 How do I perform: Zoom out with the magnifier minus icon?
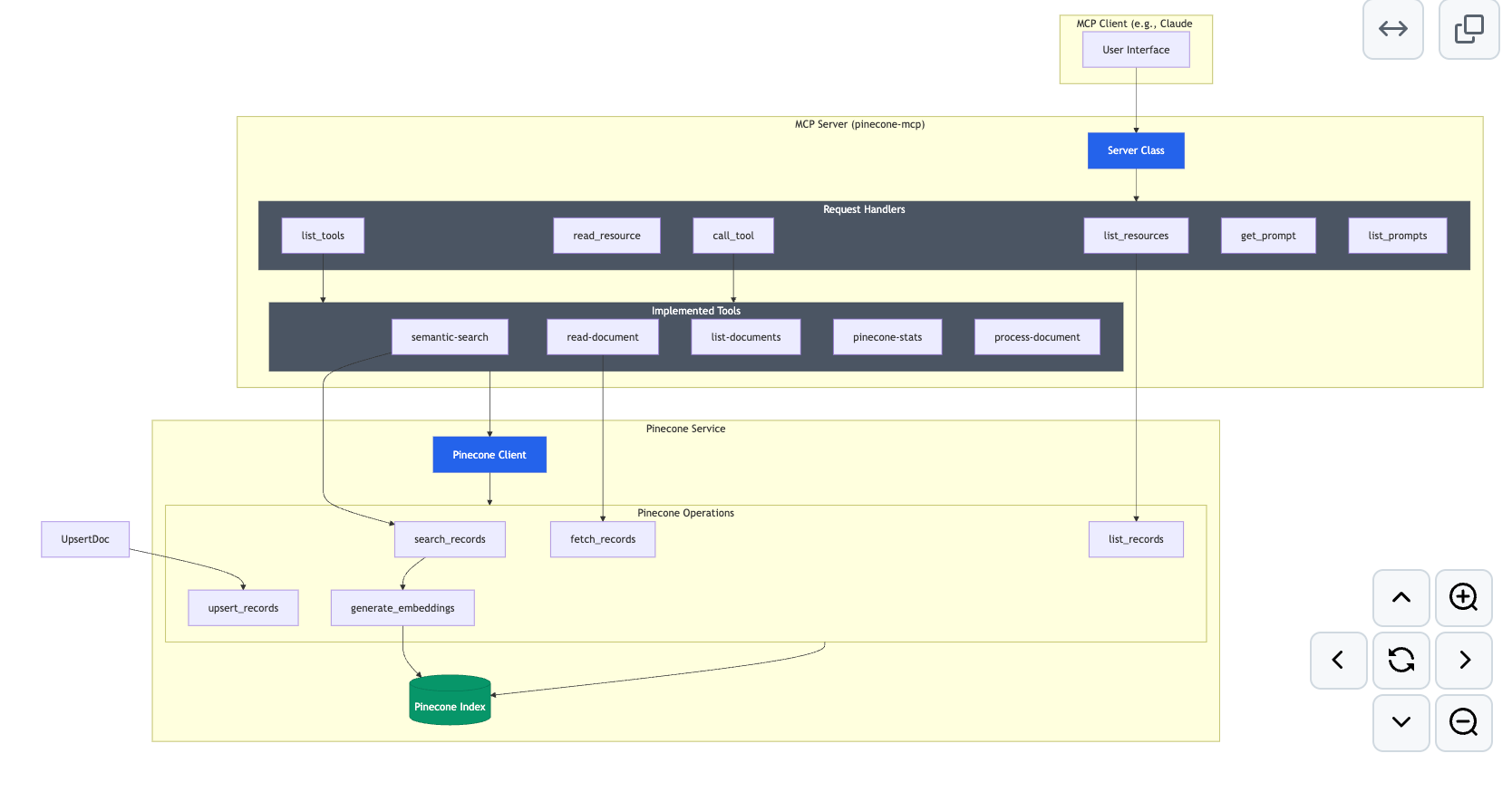1463,722
